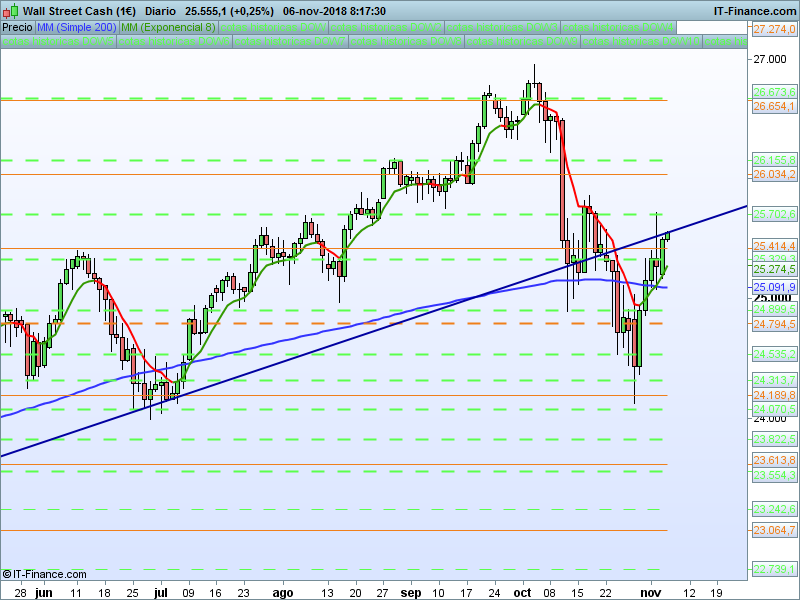
Task: Open the IT-Finance.com link at top right
Action: point(754,11)
